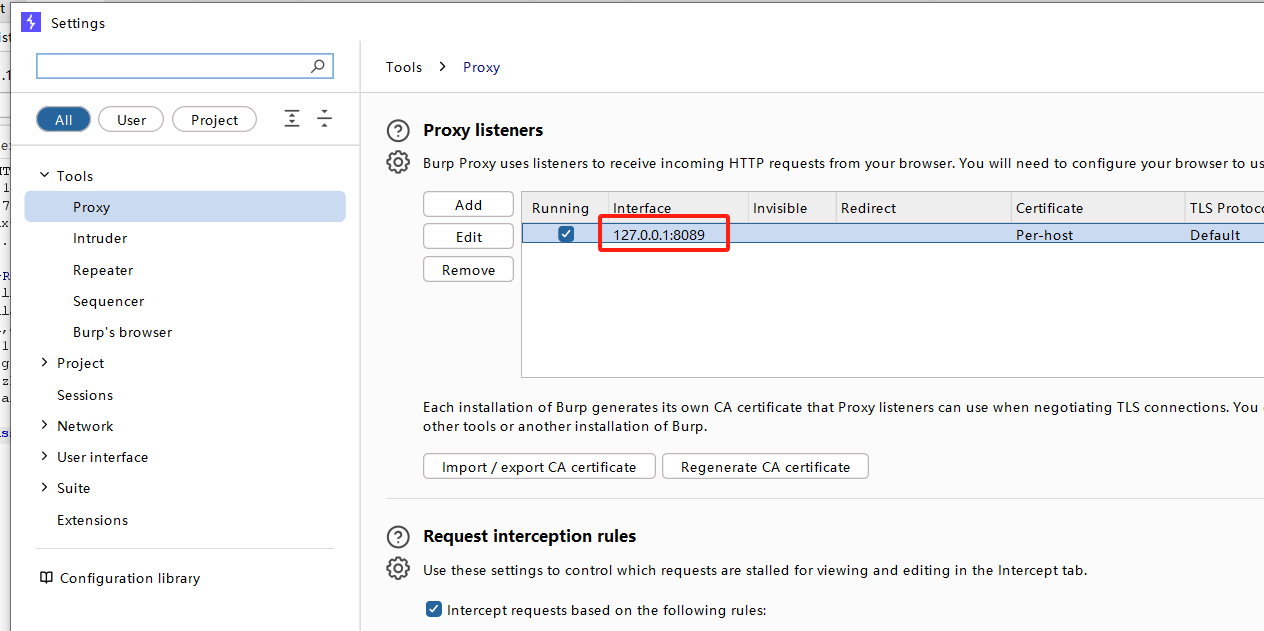Add a new proxy listener
This screenshot has height=631, width=1264.
(468, 204)
